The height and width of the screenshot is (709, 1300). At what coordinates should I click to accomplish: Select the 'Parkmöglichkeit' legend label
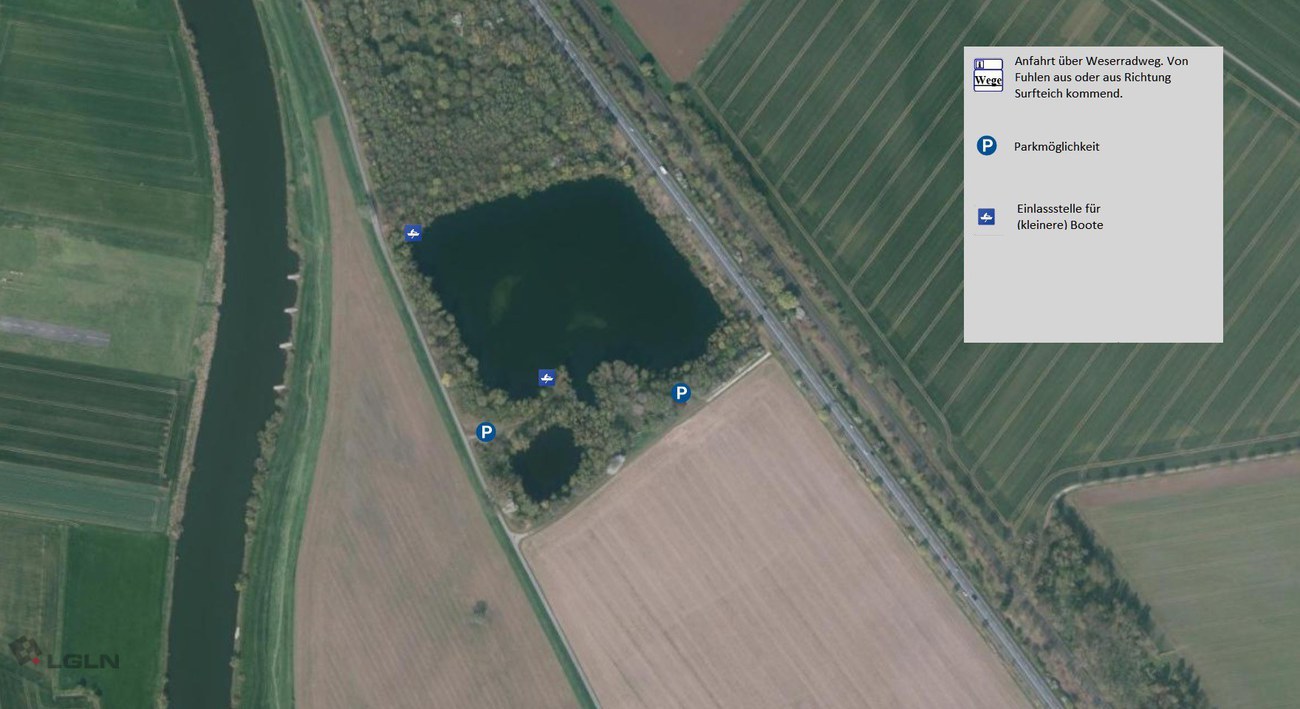1056,146
